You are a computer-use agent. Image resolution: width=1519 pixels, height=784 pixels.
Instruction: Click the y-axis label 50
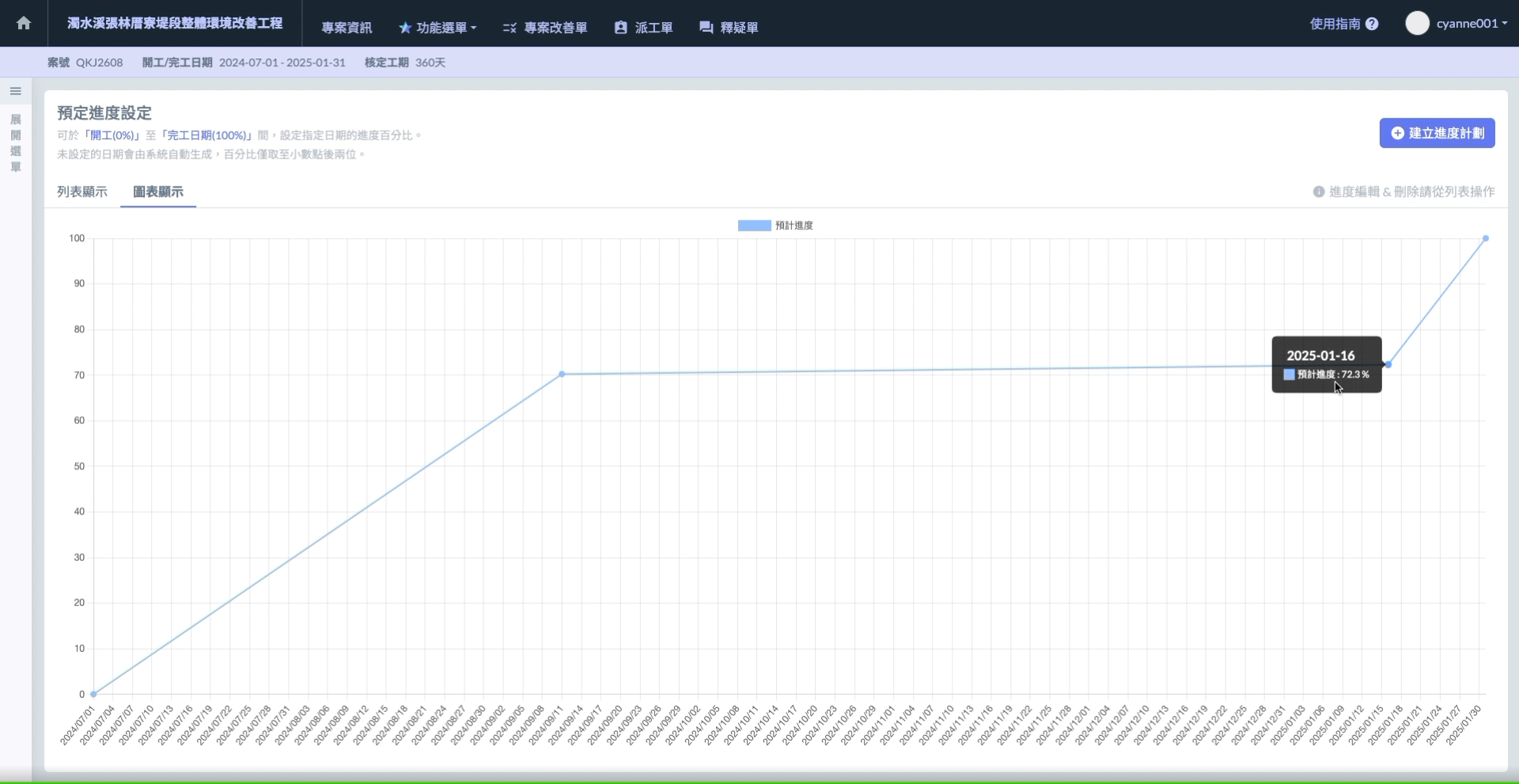click(79, 466)
